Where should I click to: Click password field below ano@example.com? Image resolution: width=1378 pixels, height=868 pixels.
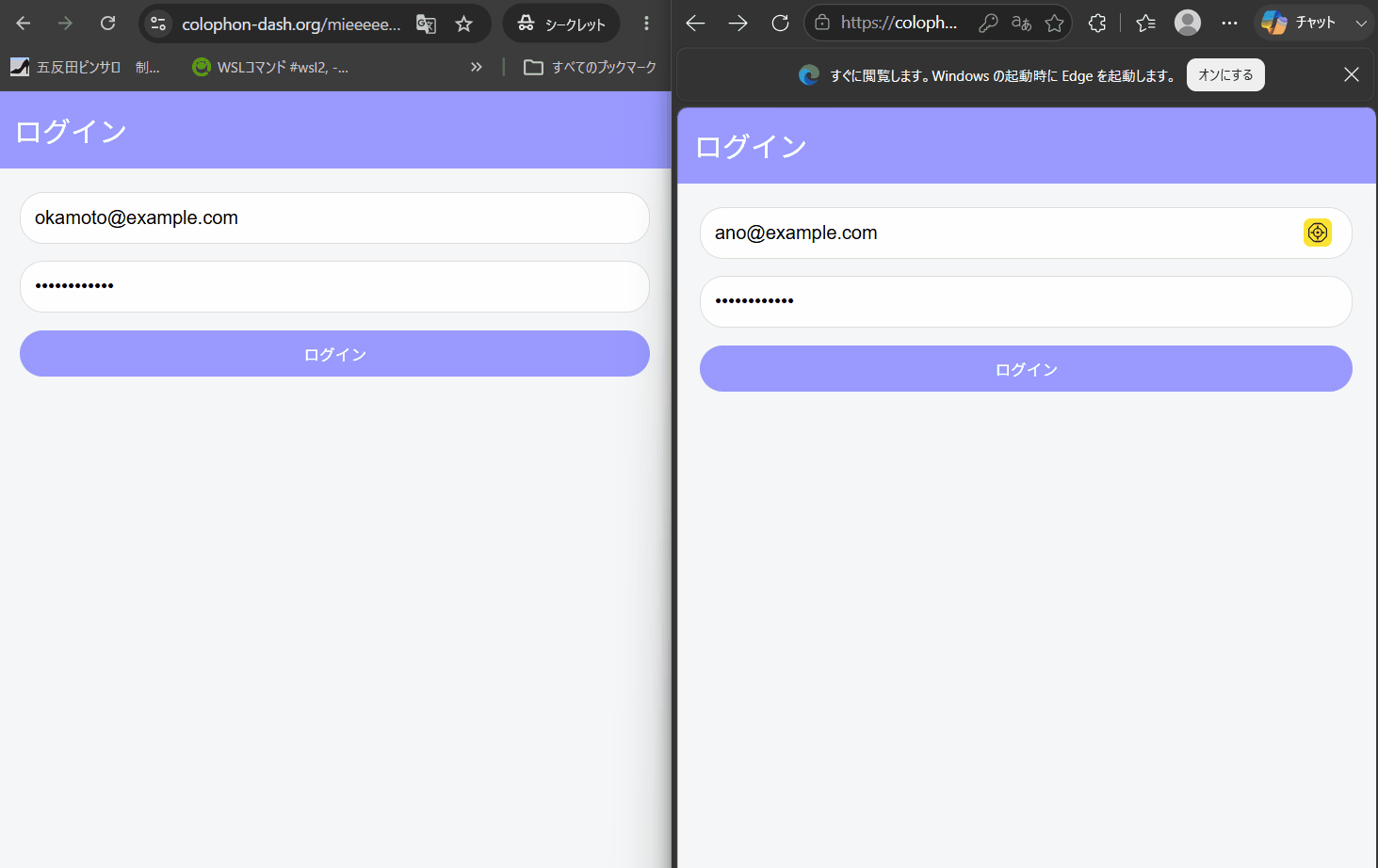click(x=1026, y=301)
